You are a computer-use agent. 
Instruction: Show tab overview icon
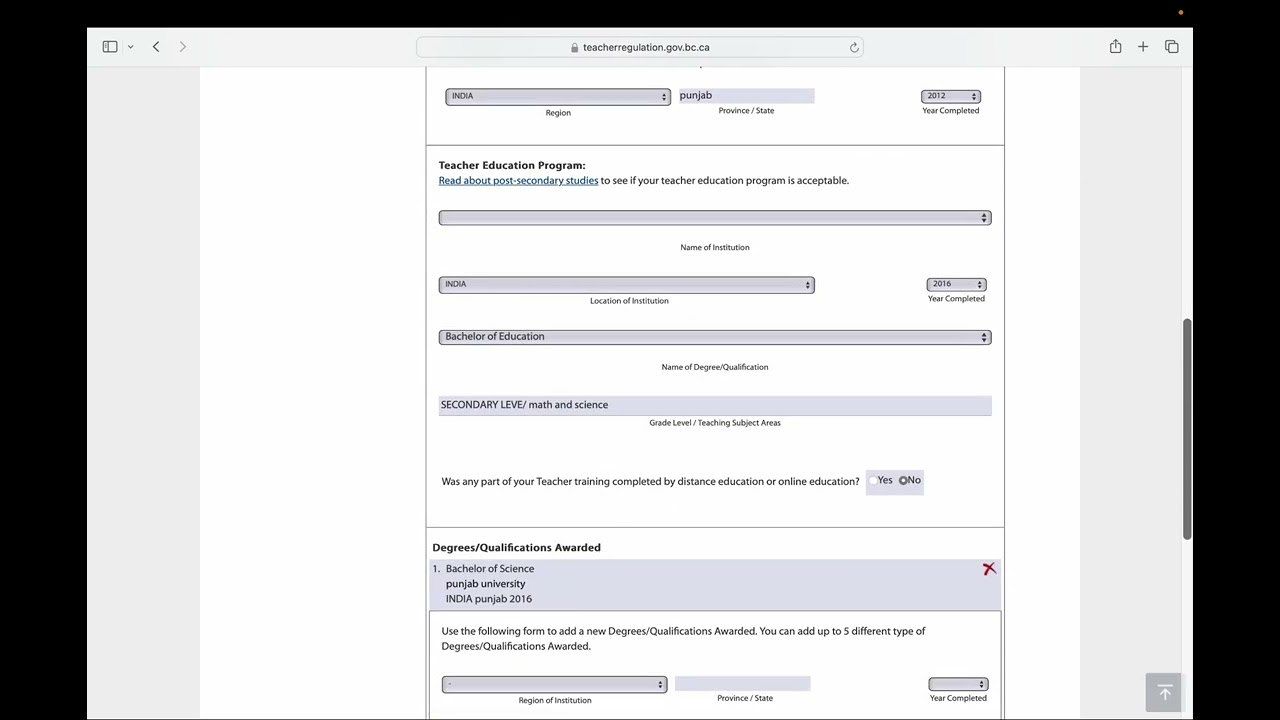[1172, 47]
